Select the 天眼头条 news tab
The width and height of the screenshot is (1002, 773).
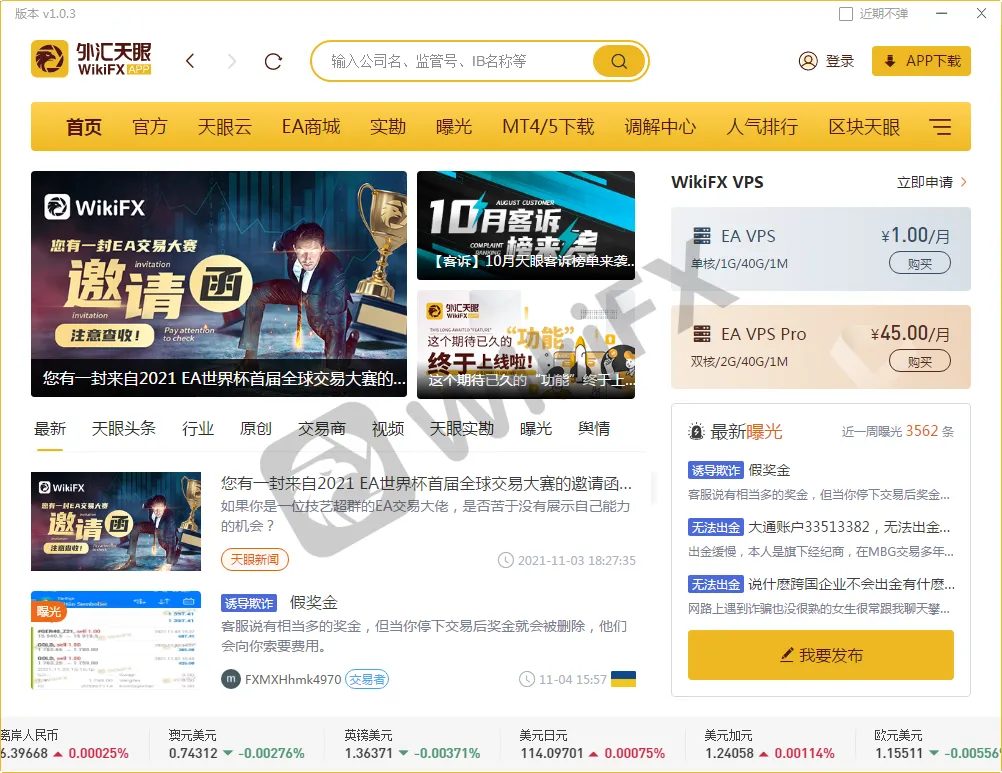123,429
